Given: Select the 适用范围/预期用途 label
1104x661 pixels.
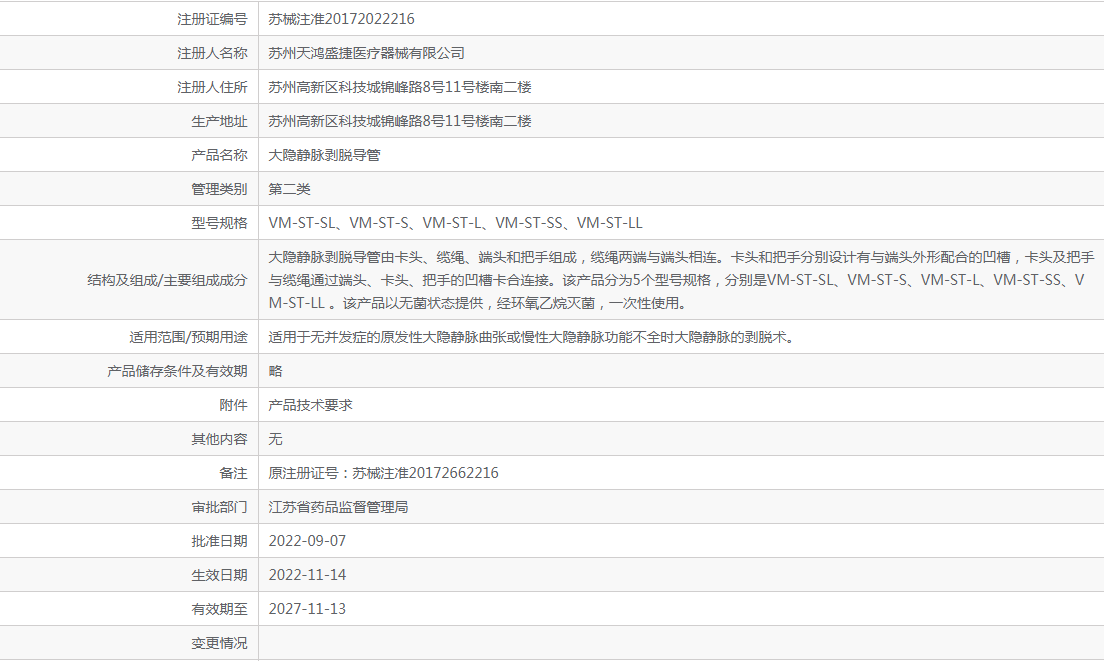Looking at the screenshot, I should coord(188,337).
